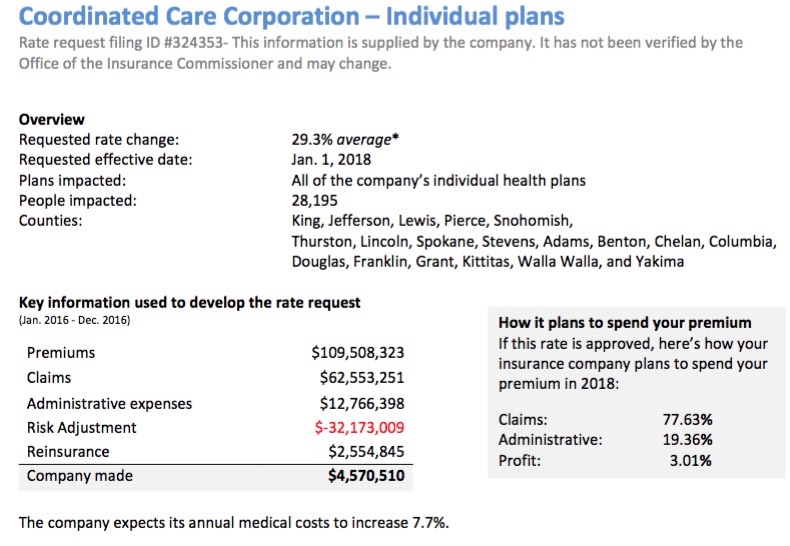The height and width of the screenshot is (546, 790).
Task: Click the bold Company made total $4,570,510
Action: [366, 476]
